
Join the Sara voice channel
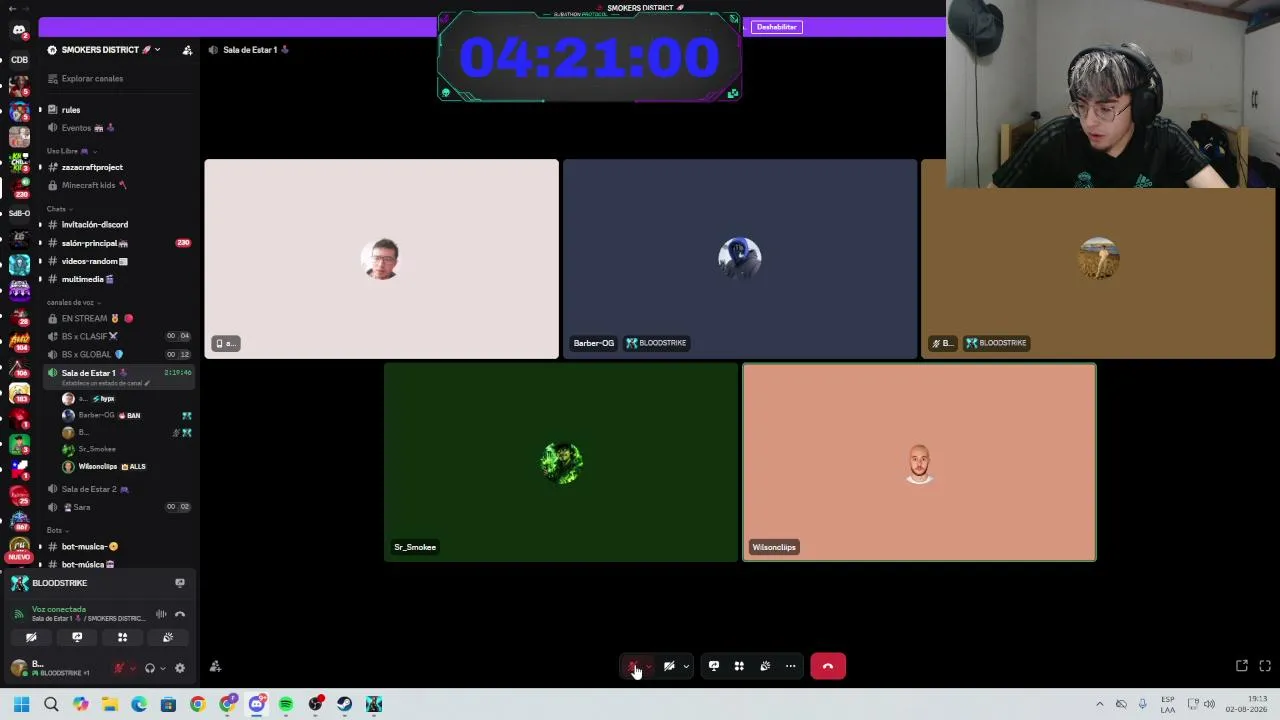point(118,507)
